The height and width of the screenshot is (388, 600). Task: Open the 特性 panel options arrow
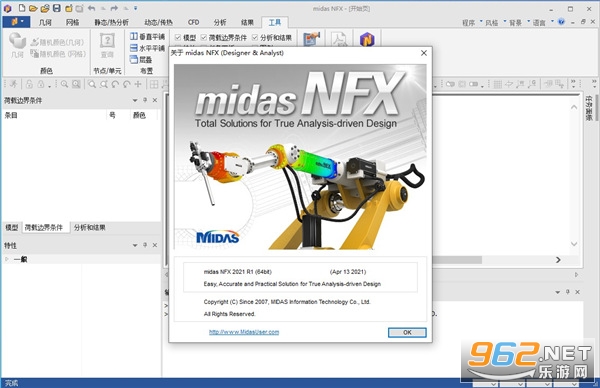pos(135,245)
